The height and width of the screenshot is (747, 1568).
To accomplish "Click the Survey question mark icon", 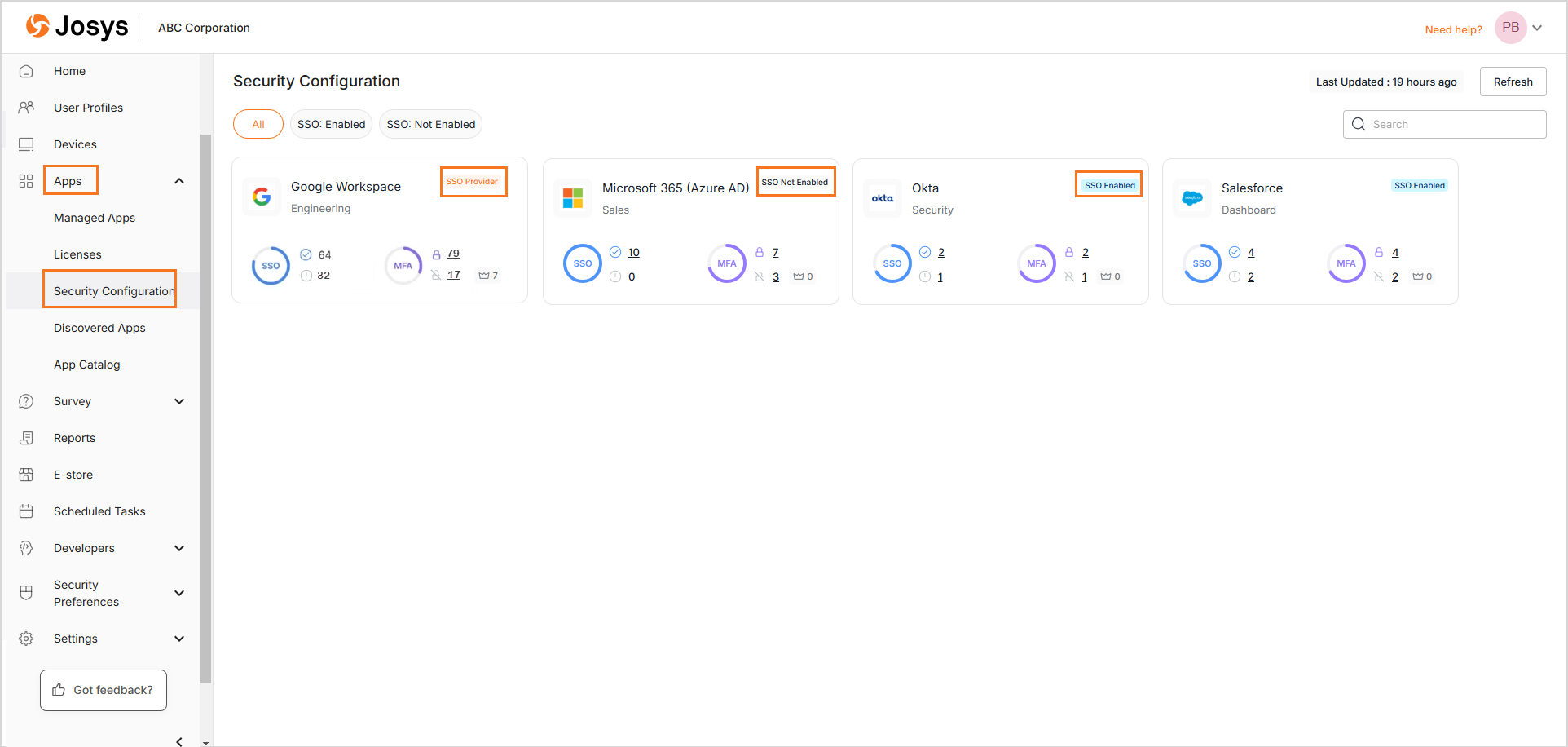I will [26, 401].
